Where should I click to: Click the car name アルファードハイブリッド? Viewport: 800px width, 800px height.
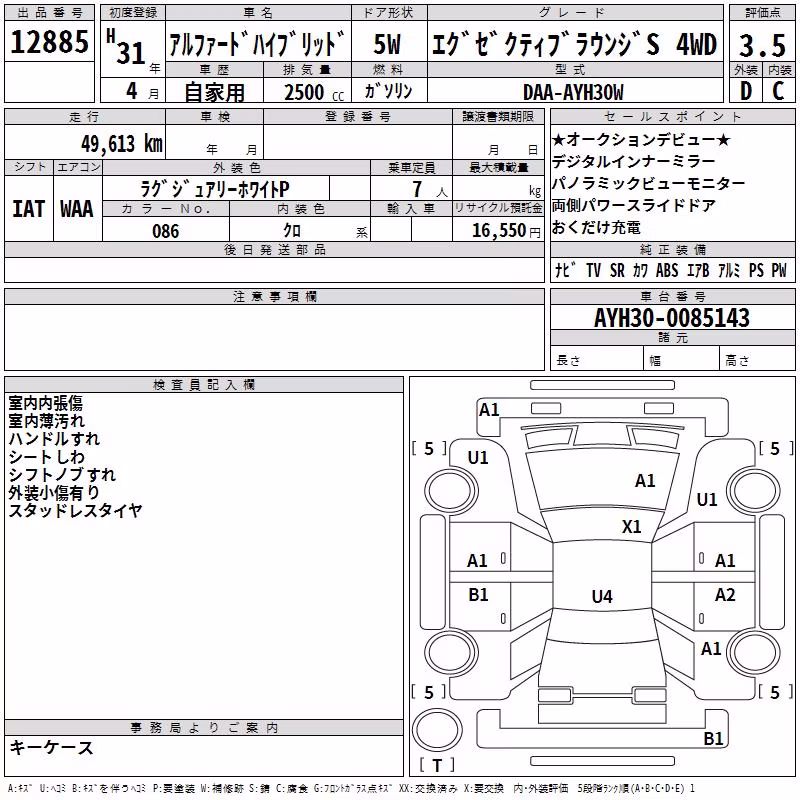coord(257,43)
